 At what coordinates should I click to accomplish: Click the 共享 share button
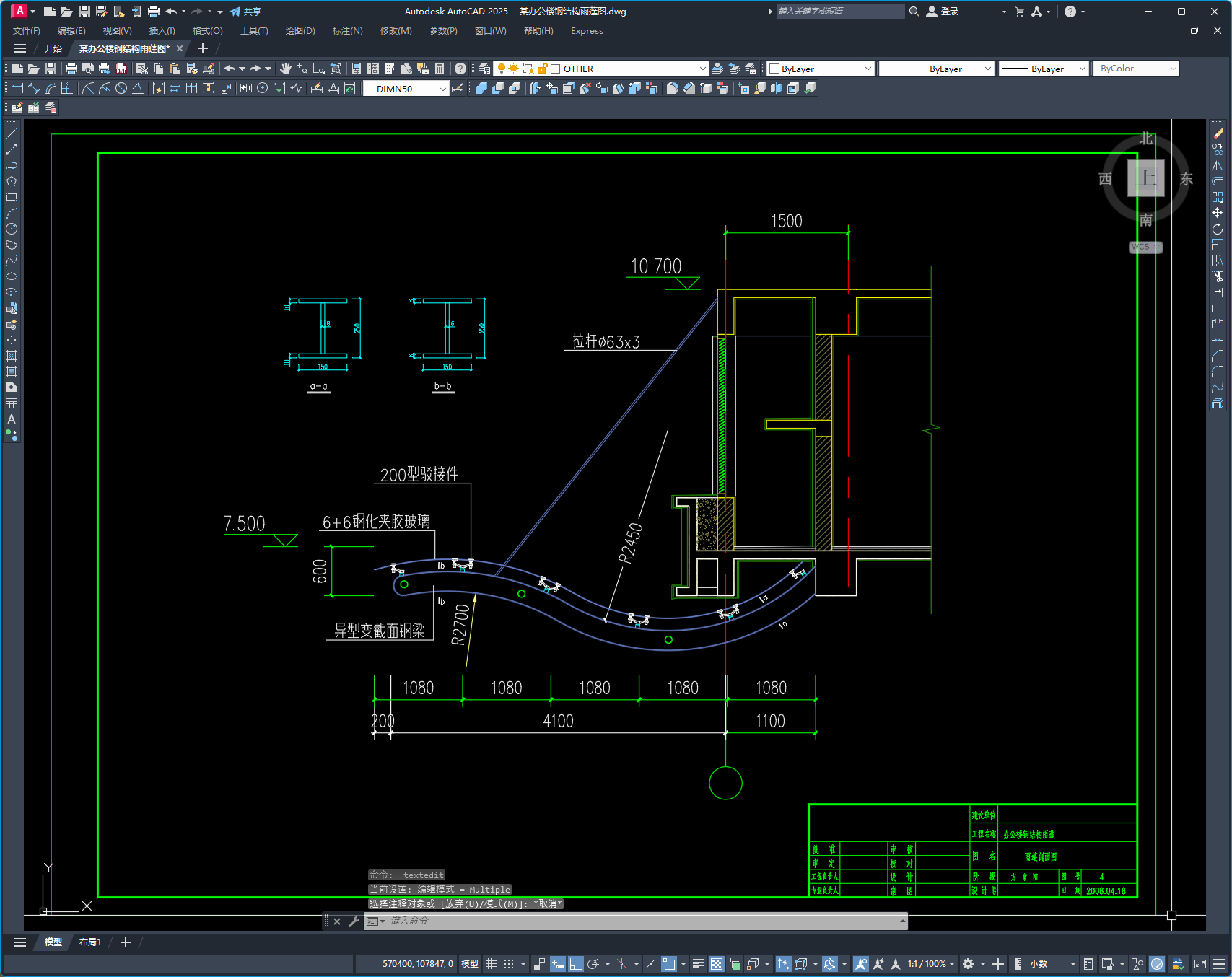click(x=245, y=12)
